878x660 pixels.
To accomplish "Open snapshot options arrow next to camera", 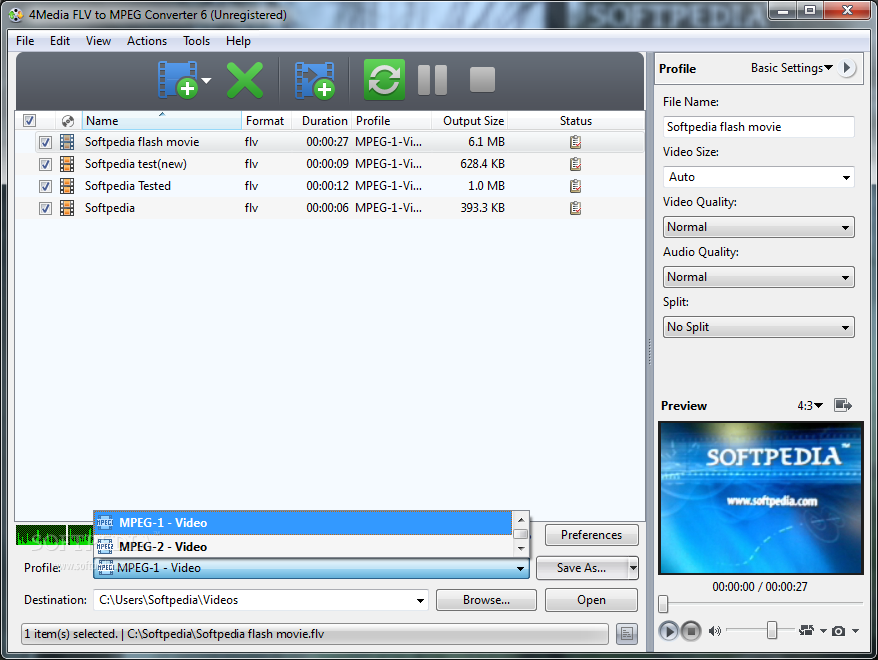I will click(x=855, y=631).
